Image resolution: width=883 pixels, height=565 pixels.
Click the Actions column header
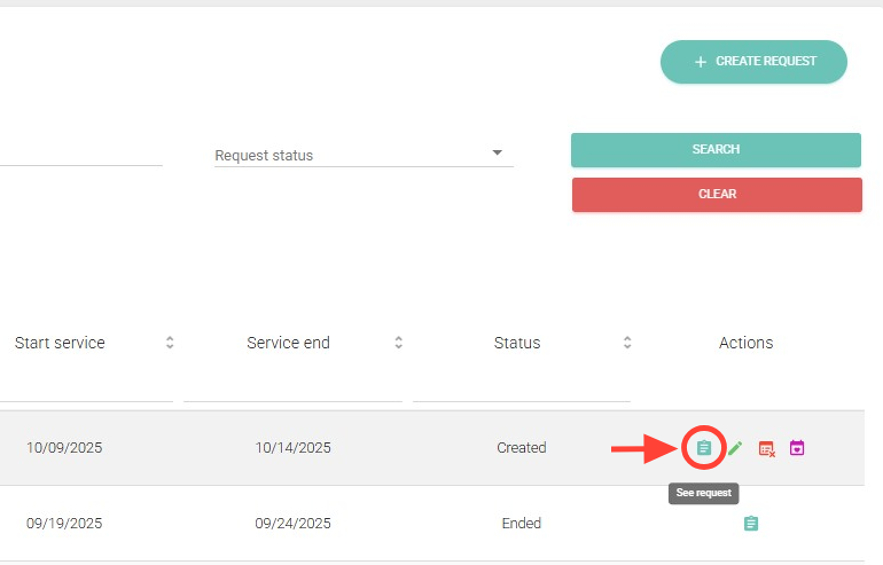(x=745, y=343)
